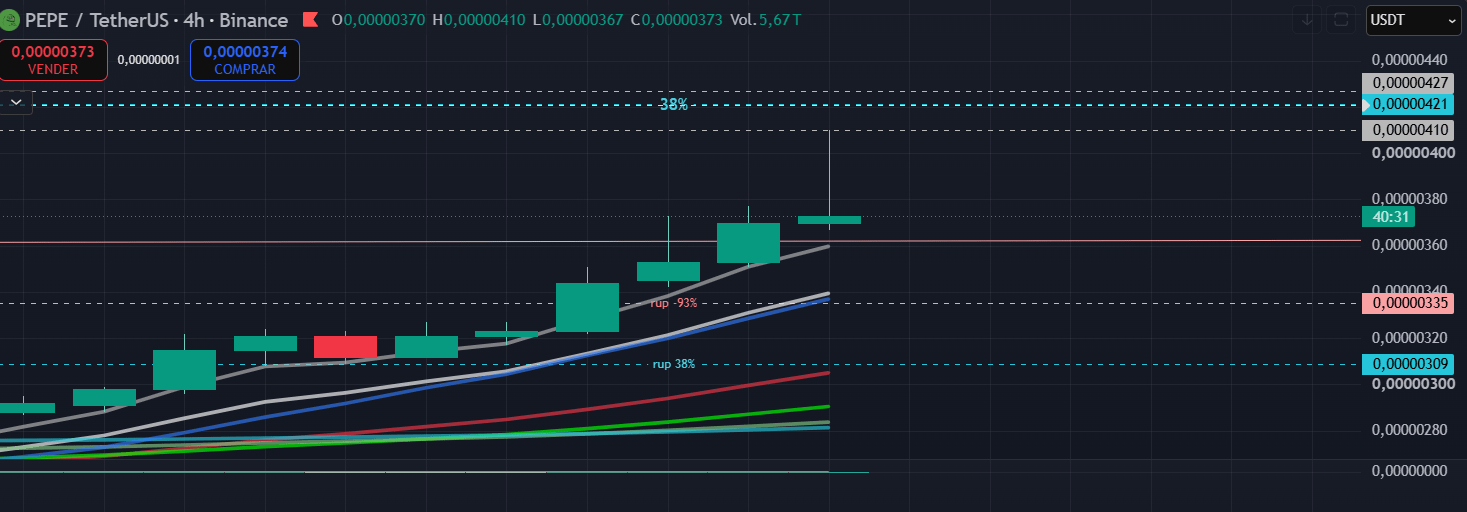Click the faded down-arrow icon near USDT
1467x512 pixels.
(1306, 19)
